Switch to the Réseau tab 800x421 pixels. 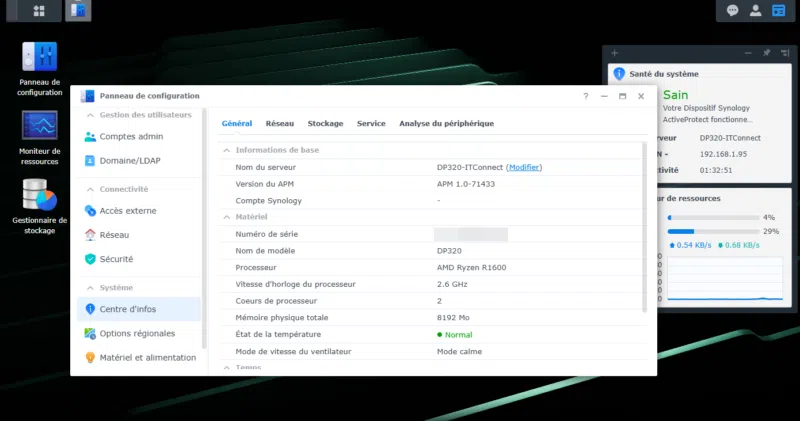point(280,123)
